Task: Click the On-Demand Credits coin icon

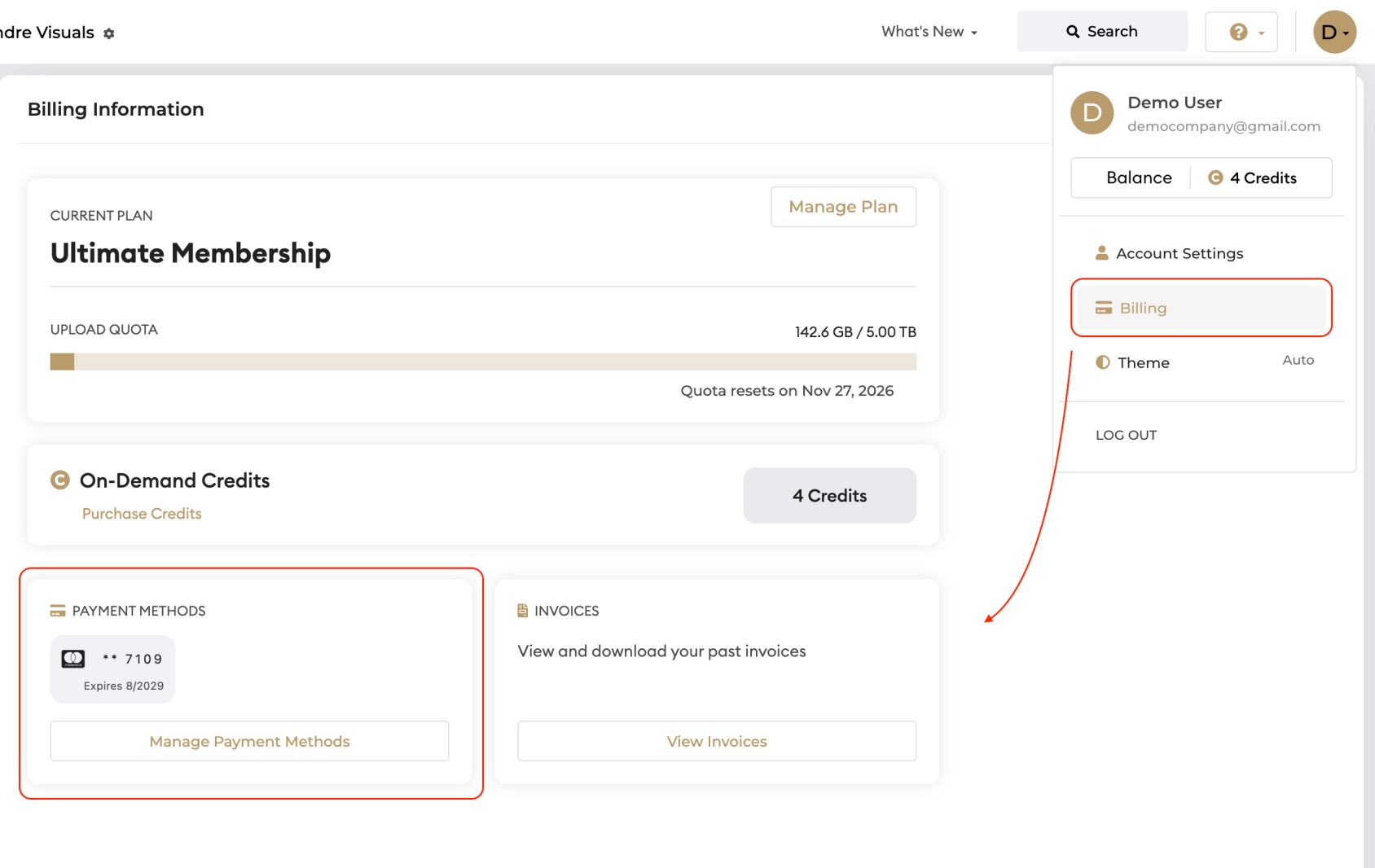Action: (60, 480)
